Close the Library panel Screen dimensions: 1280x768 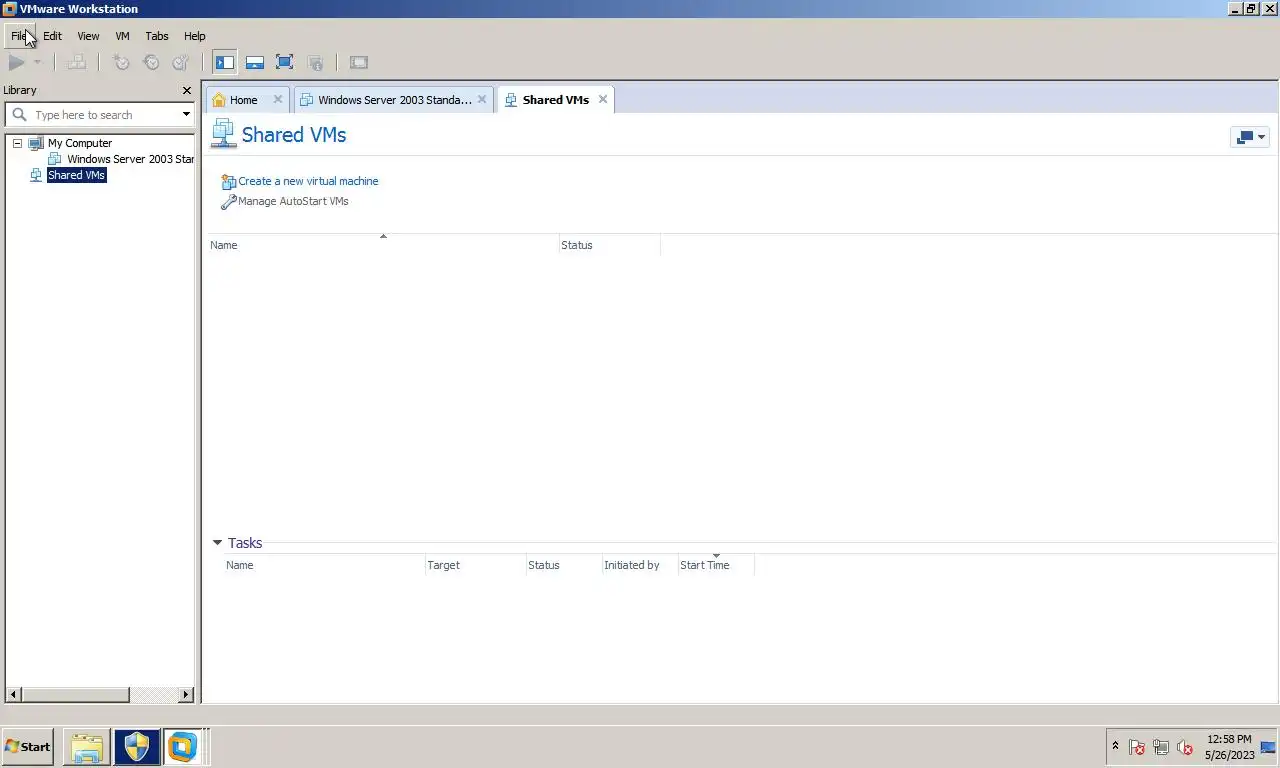pos(186,90)
